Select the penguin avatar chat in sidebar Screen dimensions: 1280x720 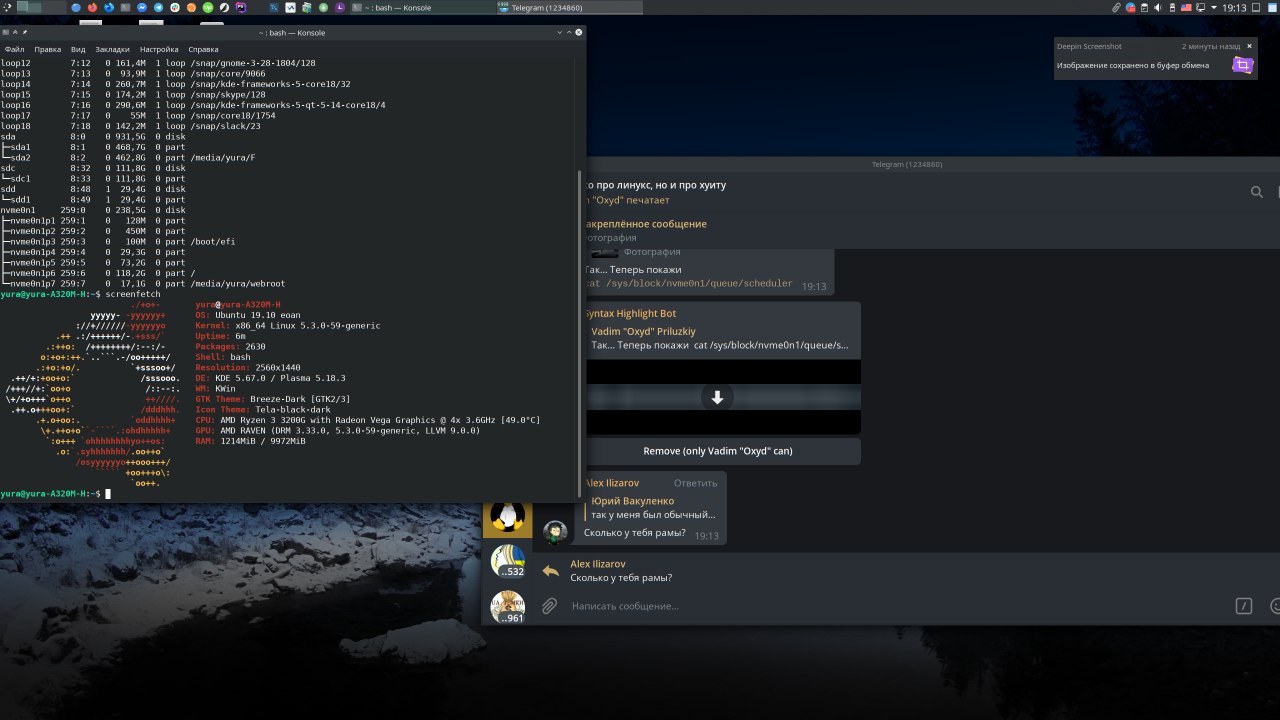508,517
